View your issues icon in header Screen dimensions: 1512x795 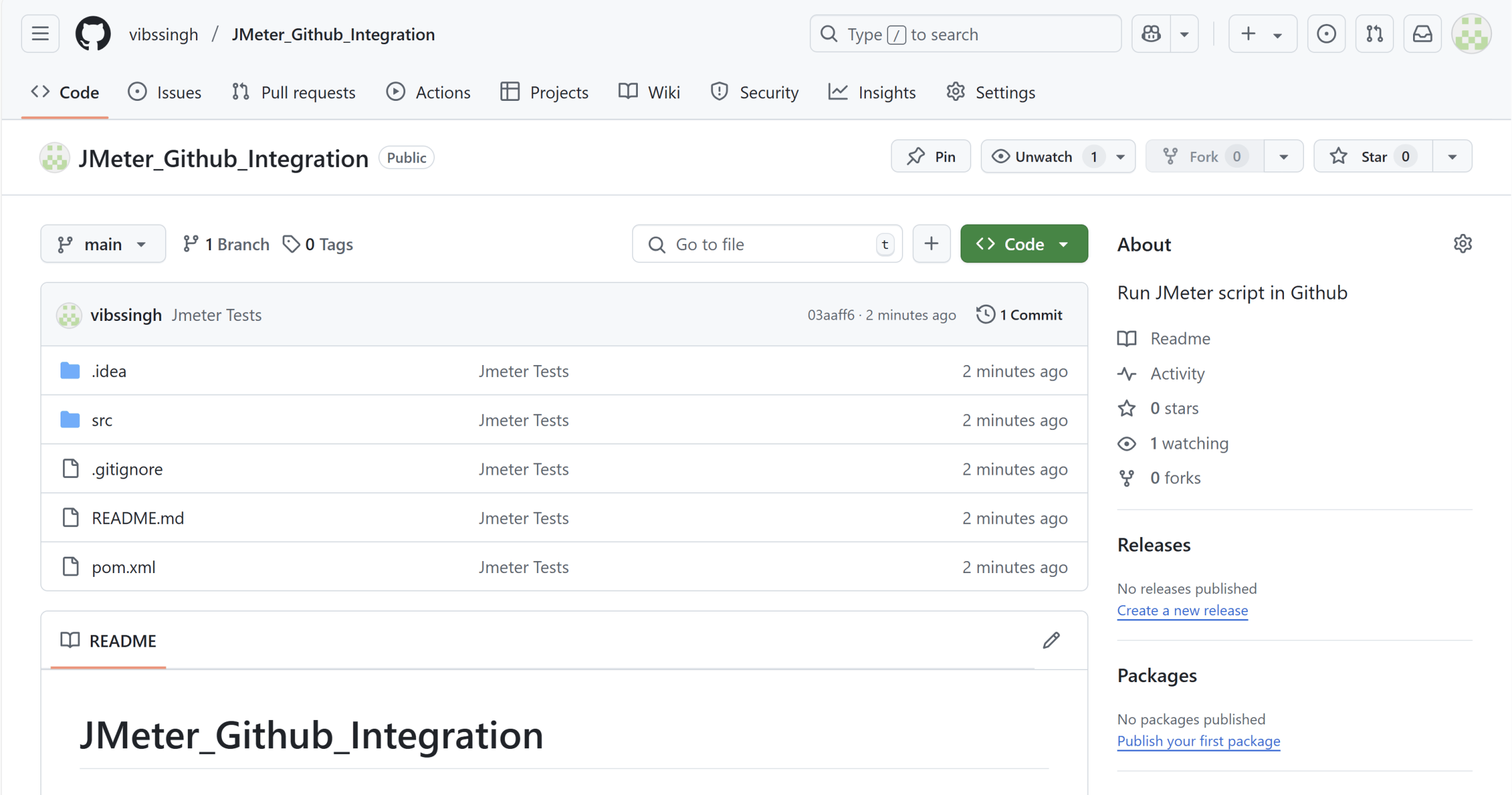(1326, 33)
